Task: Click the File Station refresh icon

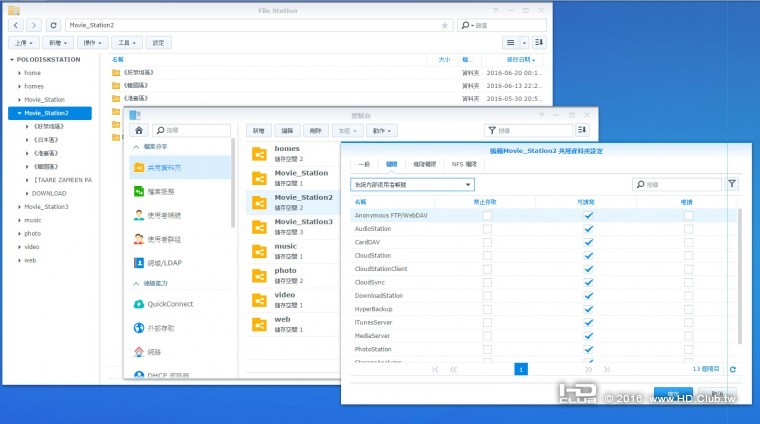Action: (x=53, y=24)
